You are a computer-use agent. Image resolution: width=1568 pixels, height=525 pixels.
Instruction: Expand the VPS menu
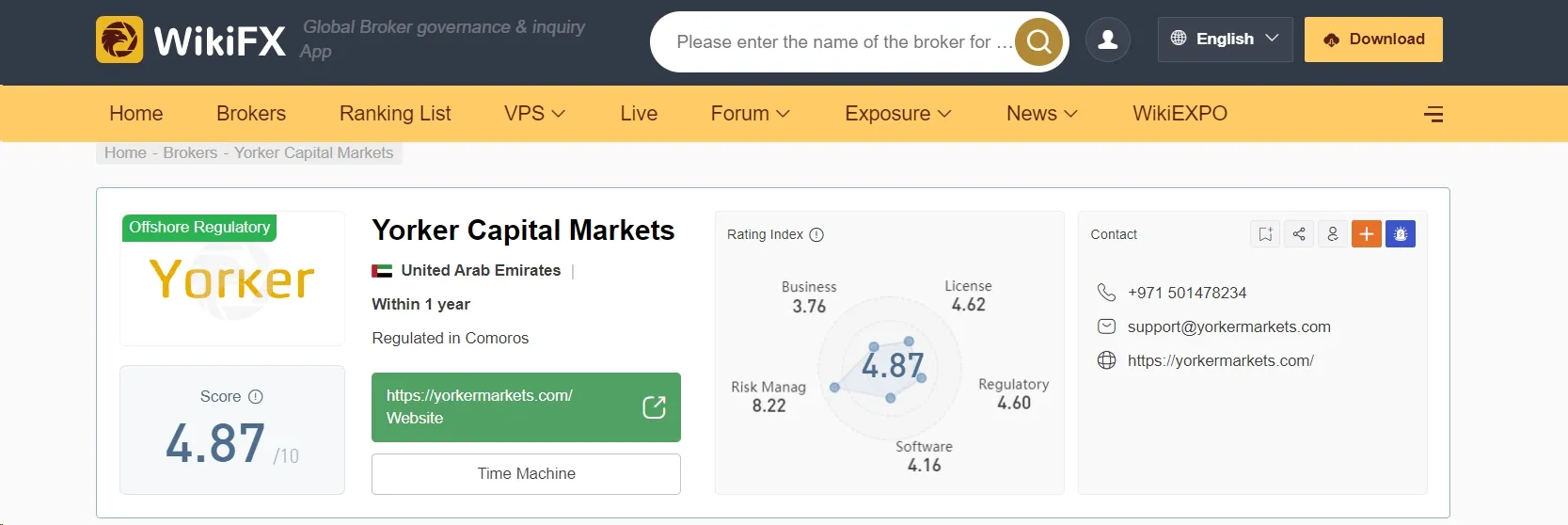pyautogui.click(x=534, y=114)
